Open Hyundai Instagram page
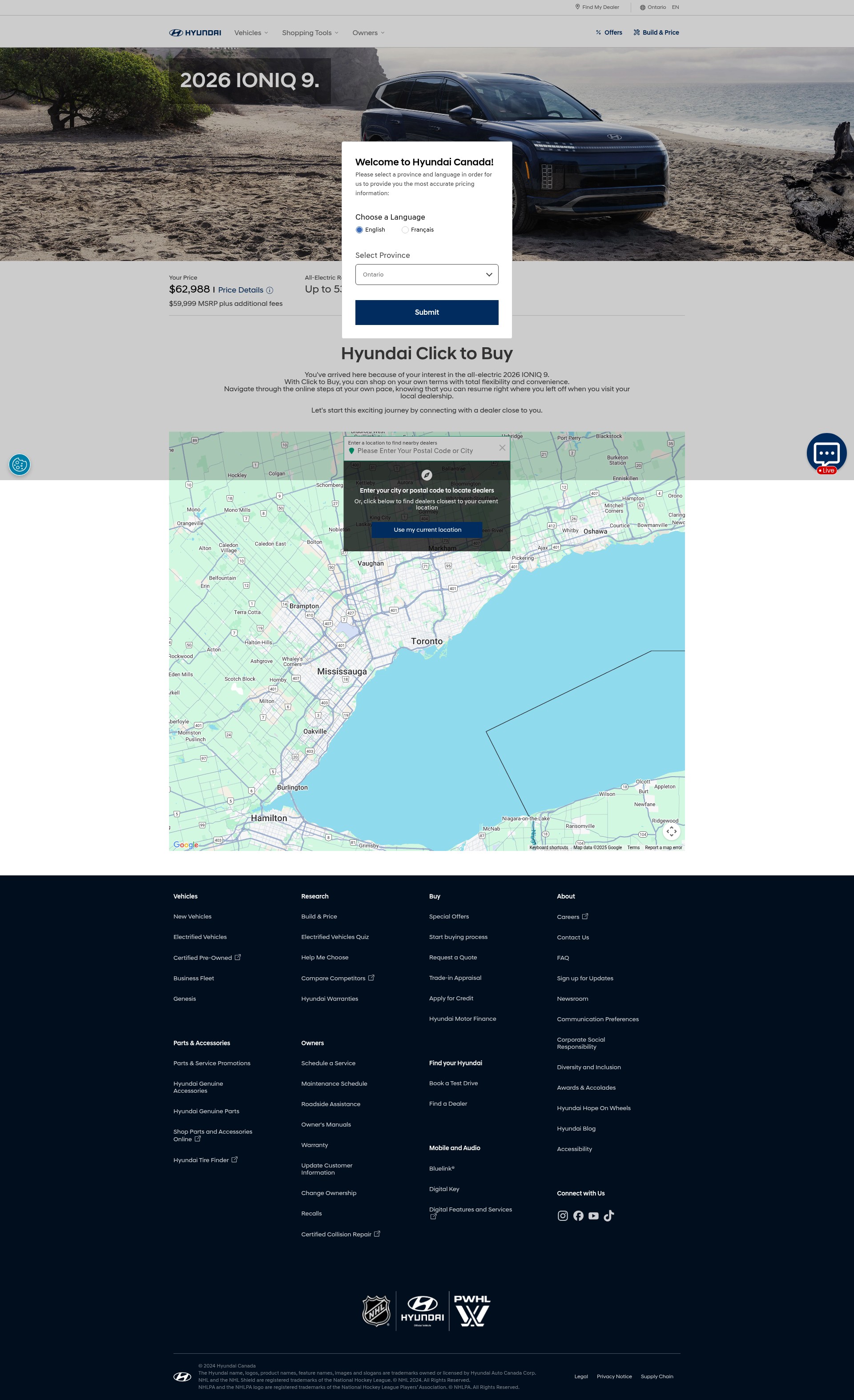Image resolution: width=854 pixels, height=1400 pixels. tap(563, 1216)
